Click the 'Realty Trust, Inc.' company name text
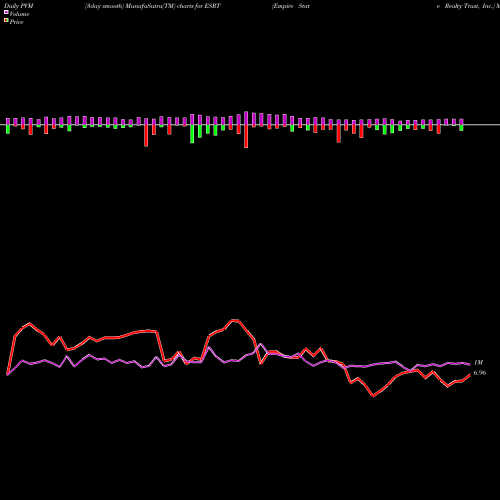Image resolution: width=500 pixels, height=500 pixels. (469, 6)
